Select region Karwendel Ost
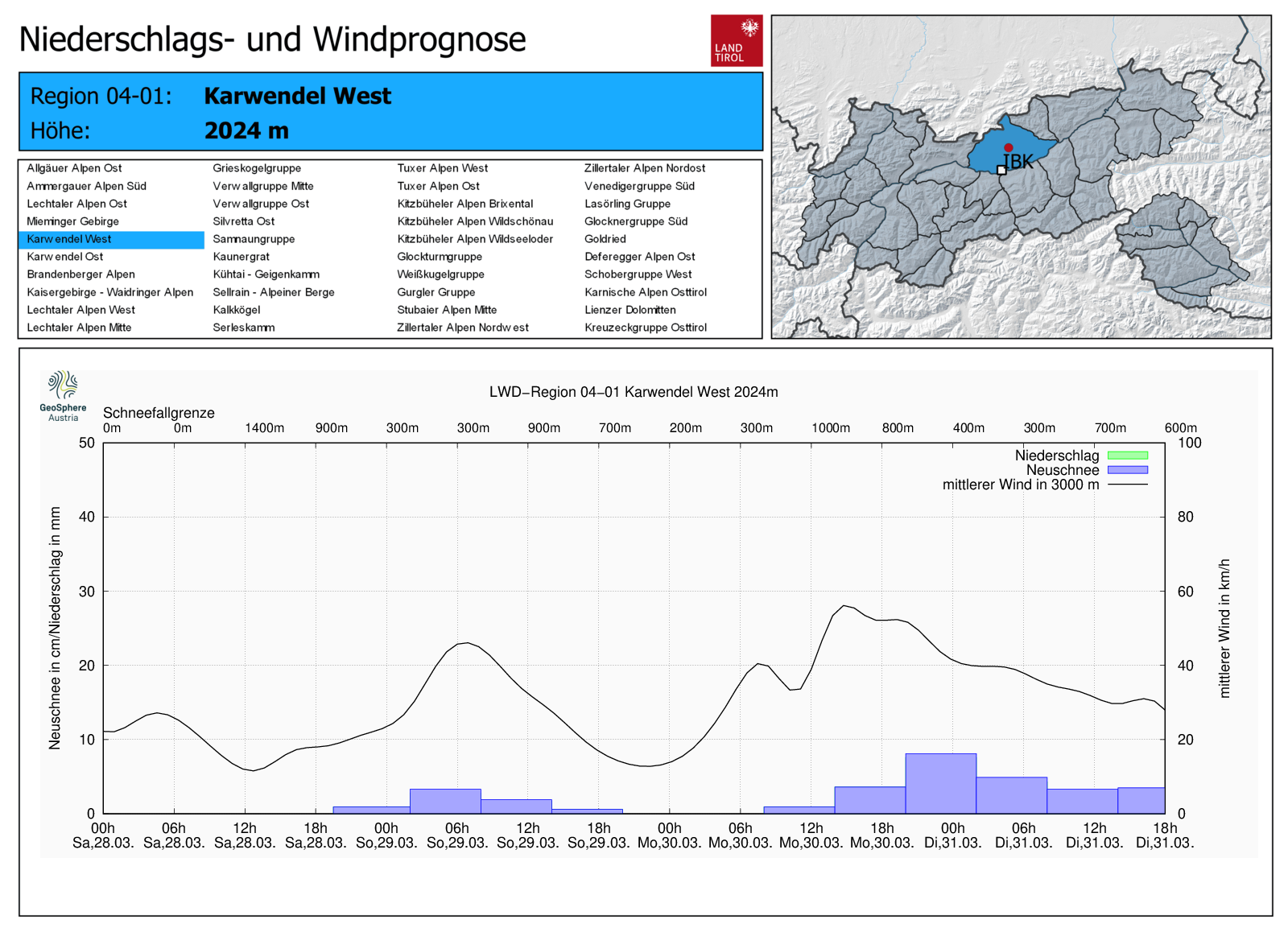The image size is (1288, 928). pyautogui.click(x=65, y=257)
